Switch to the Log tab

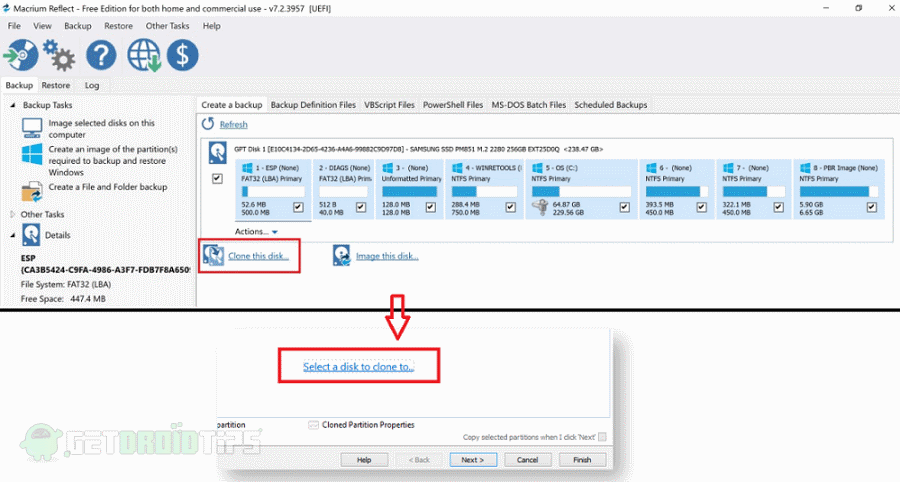pyautogui.click(x=92, y=85)
